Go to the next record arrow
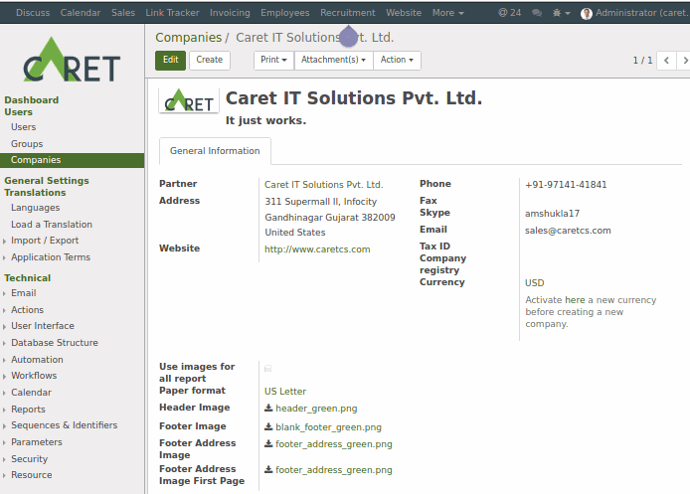 (x=683, y=60)
